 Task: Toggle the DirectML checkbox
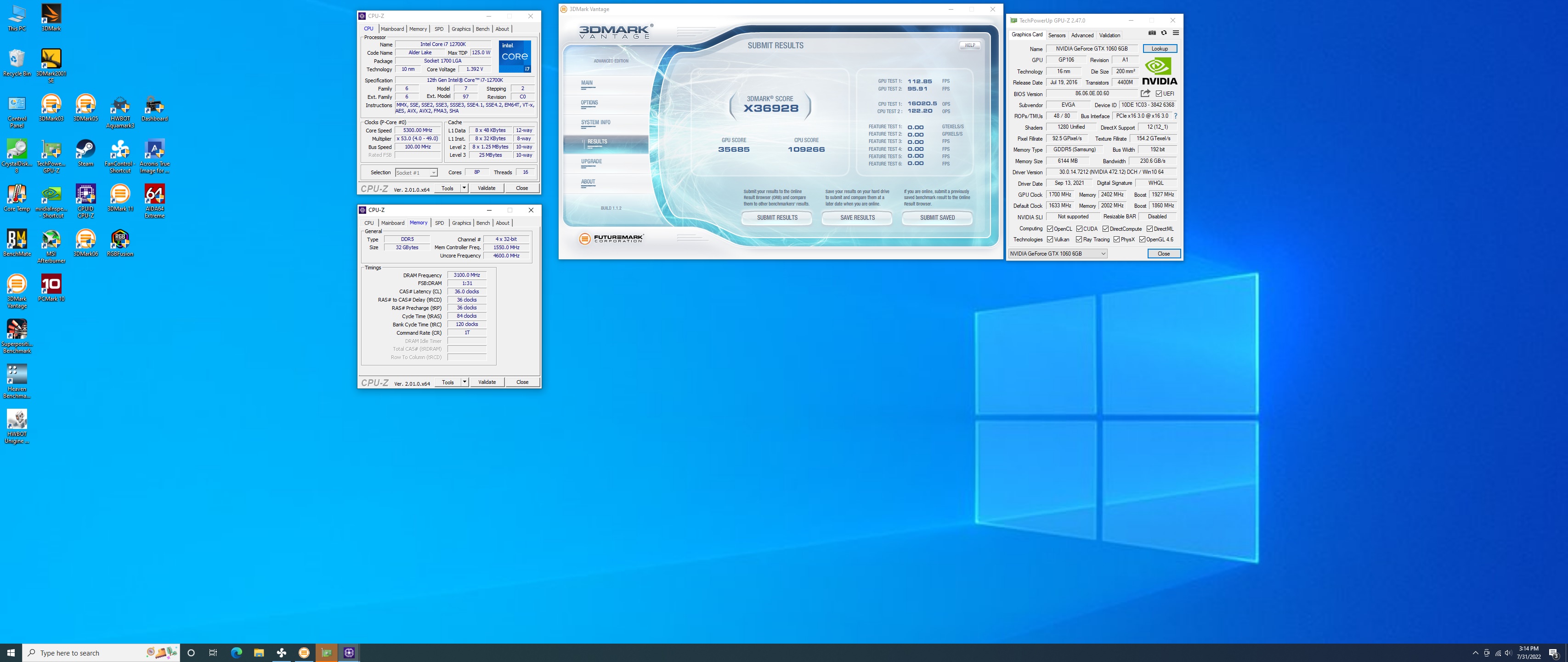click(x=1150, y=229)
